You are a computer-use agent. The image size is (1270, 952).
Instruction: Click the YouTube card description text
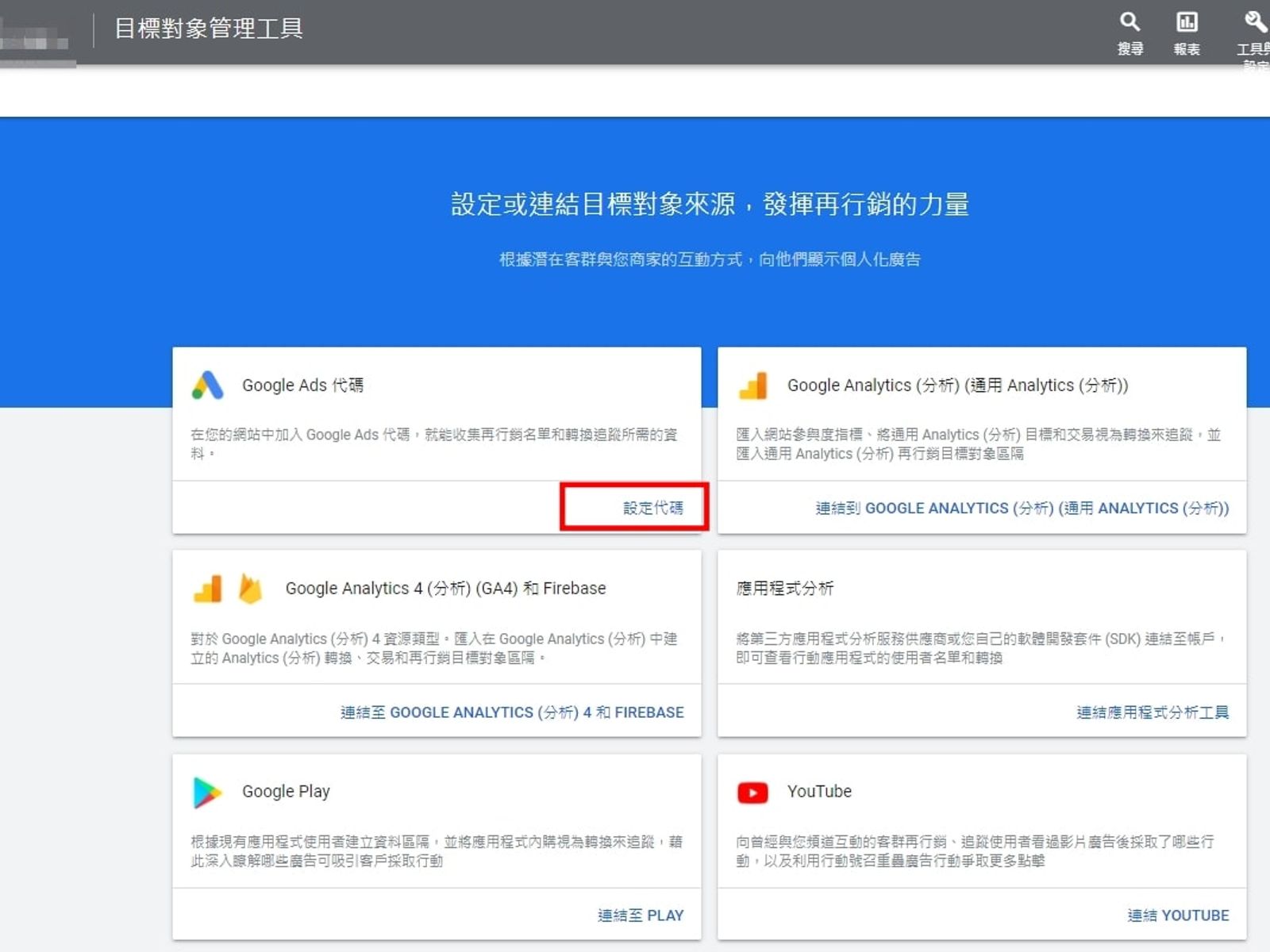coord(975,851)
